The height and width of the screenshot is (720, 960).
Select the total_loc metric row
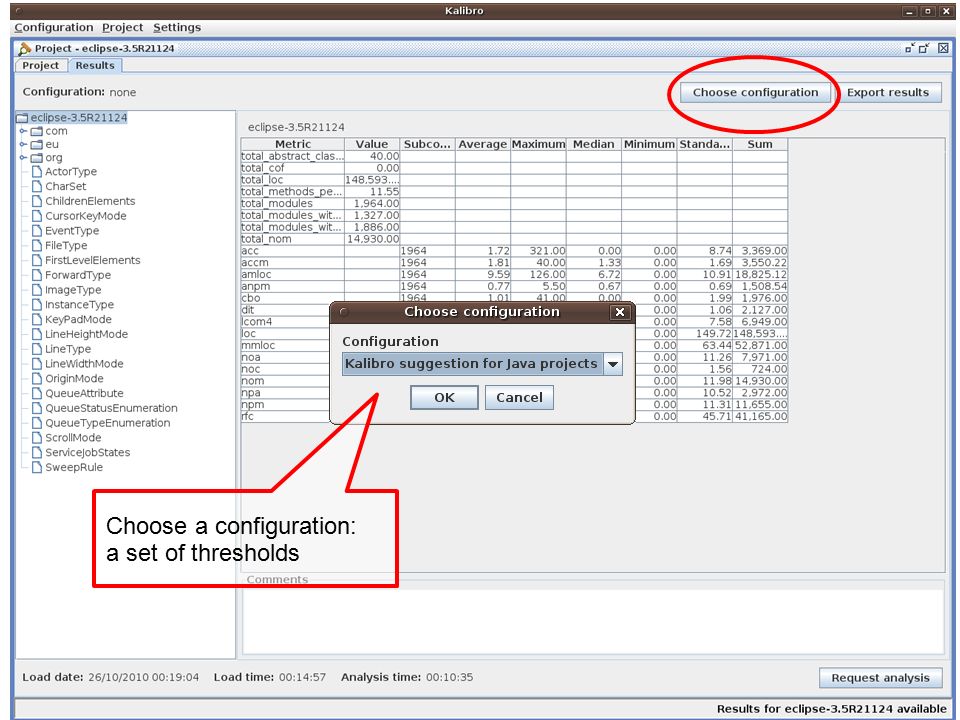click(514, 180)
